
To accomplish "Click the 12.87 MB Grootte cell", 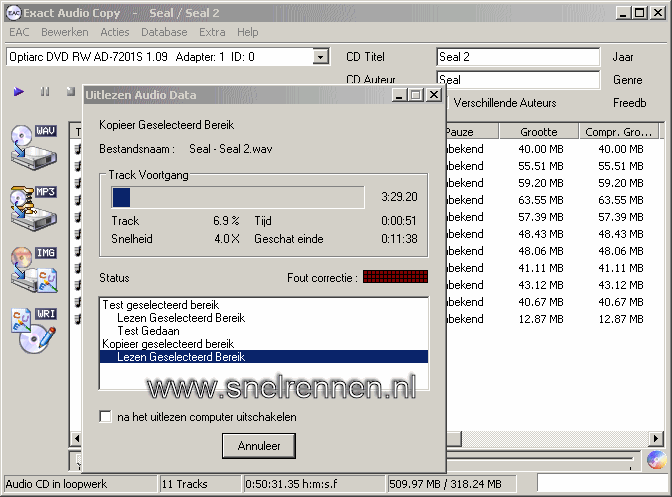I will click(x=540, y=319).
